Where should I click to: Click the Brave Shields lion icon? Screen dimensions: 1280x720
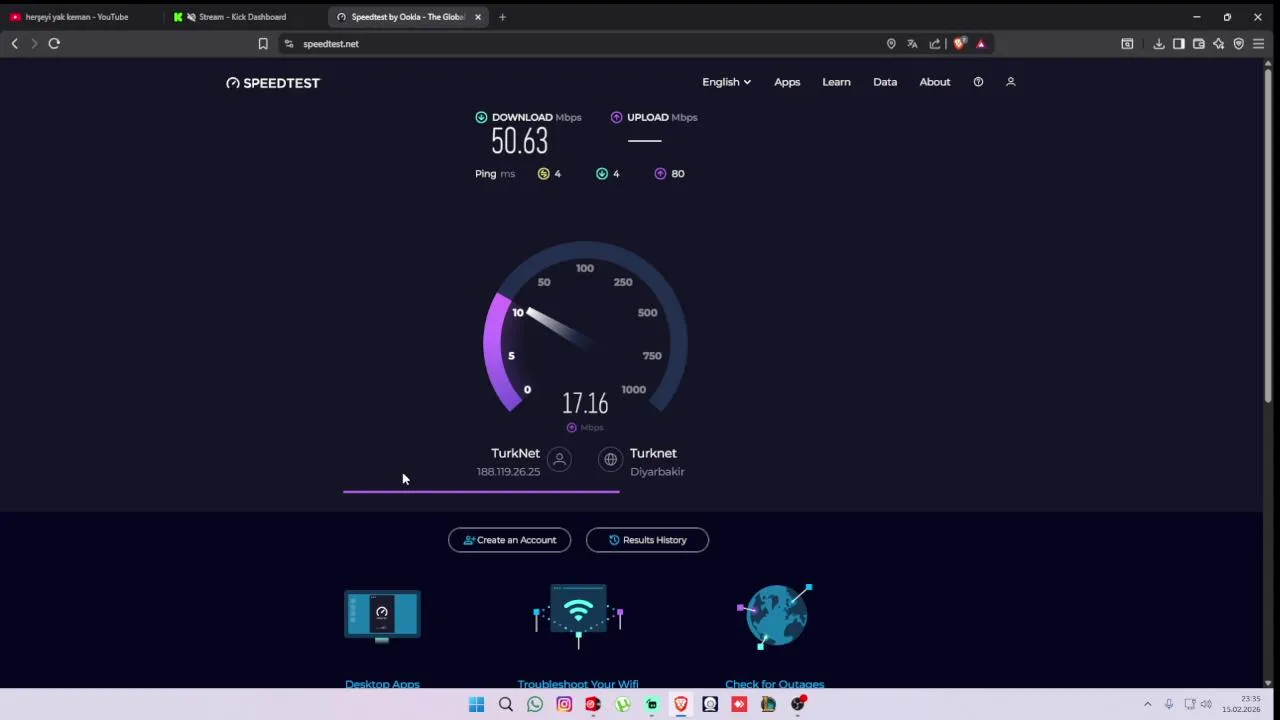click(x=960, y=44)
